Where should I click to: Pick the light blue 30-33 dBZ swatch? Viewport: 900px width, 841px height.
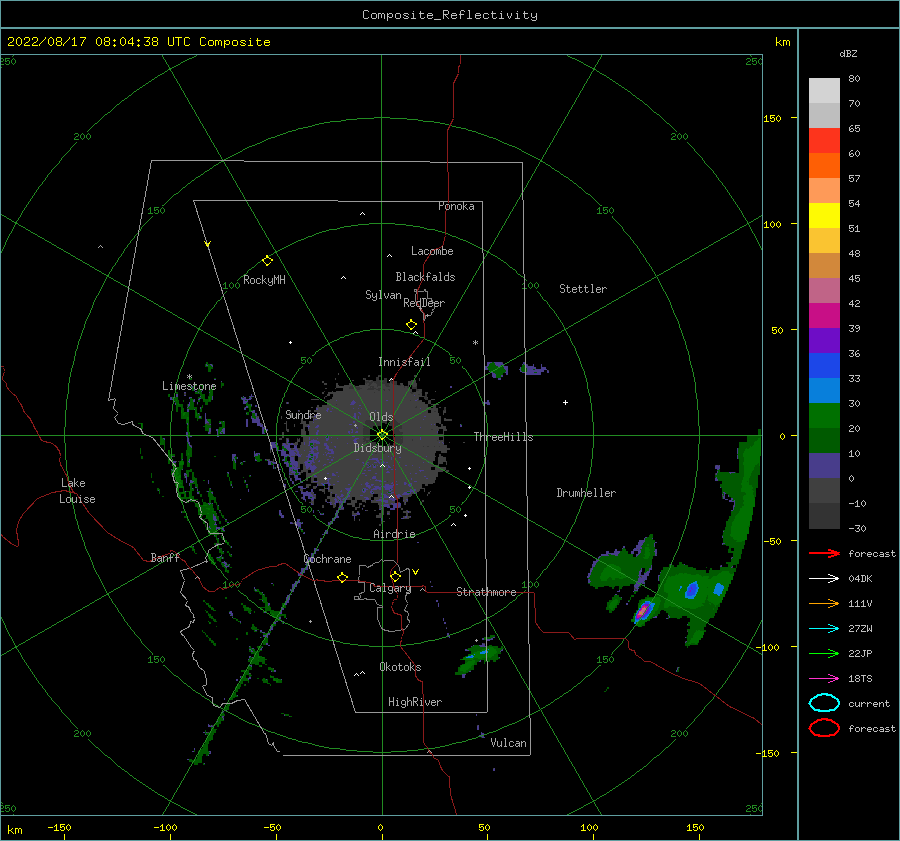point(824,390)
